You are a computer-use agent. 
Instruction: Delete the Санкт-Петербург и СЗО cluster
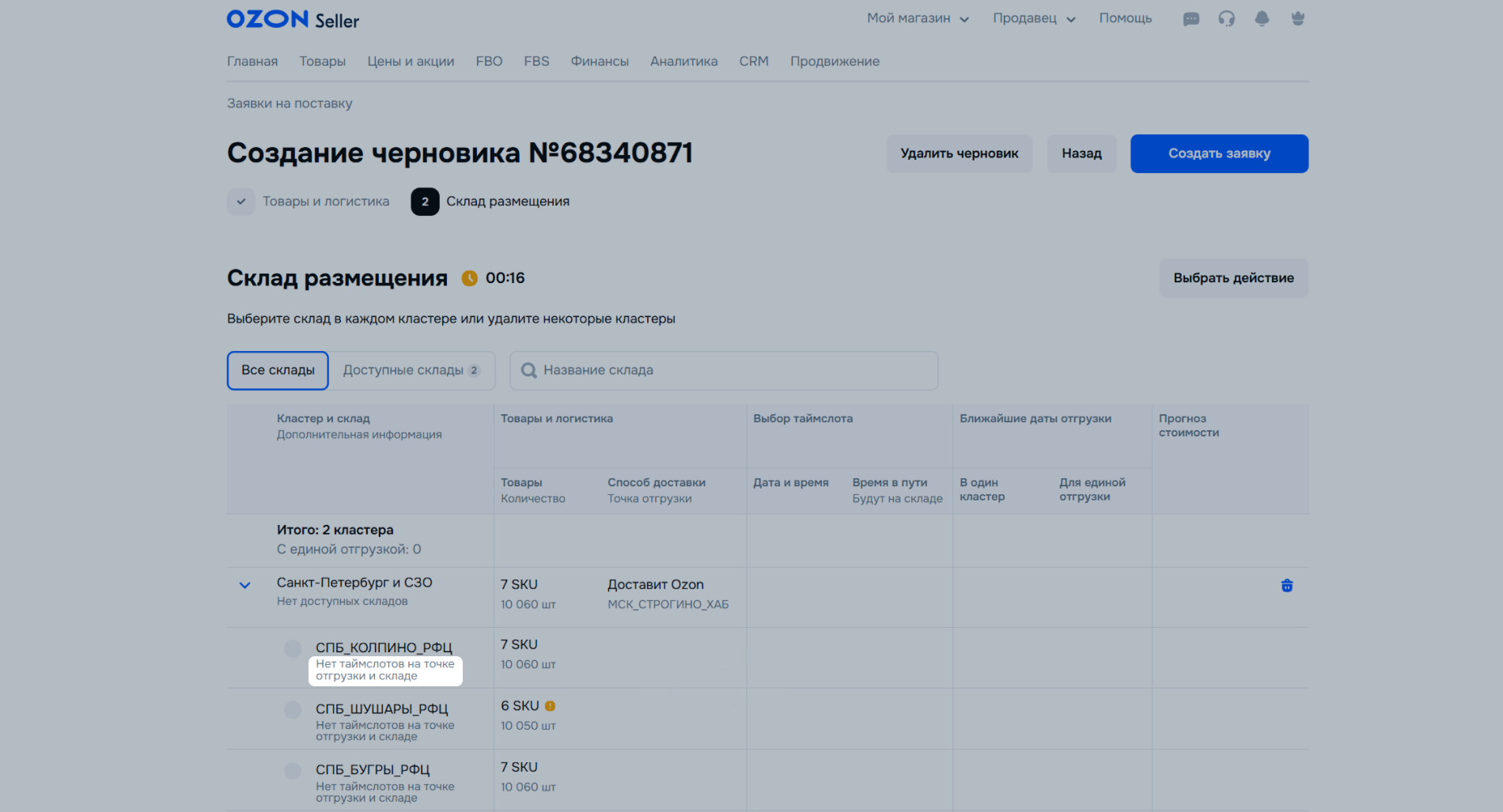1287,586
